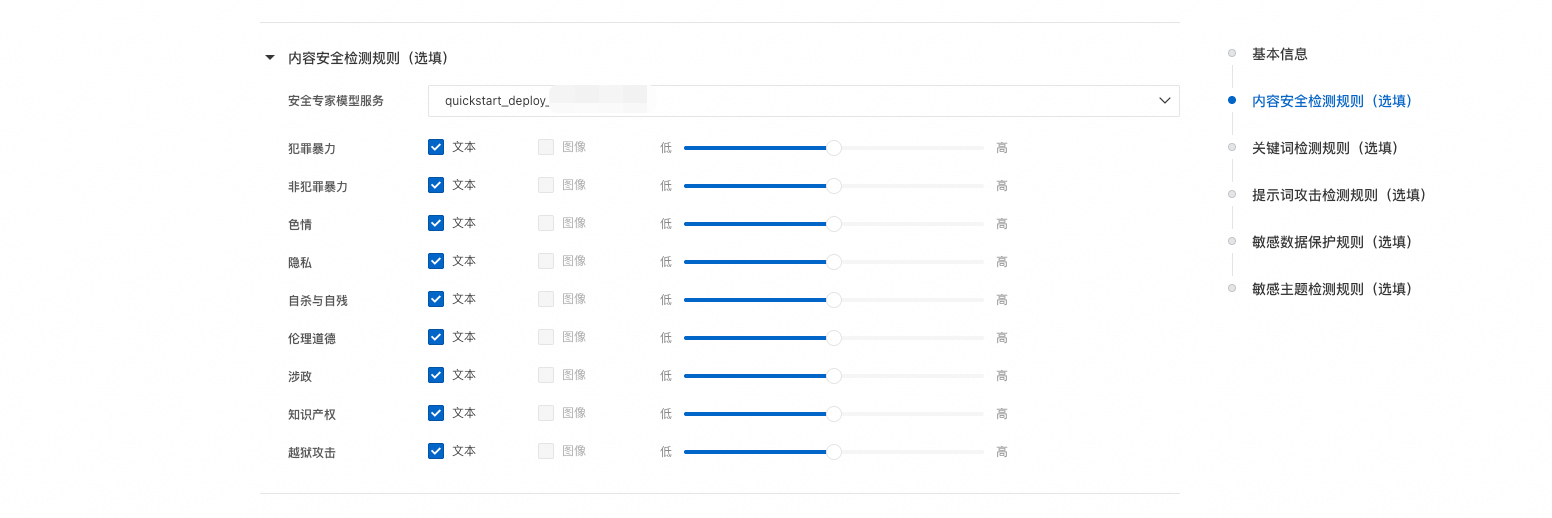
Task: Open 敏感数据保护规则 anchor link
Action: pos(1331,242)
